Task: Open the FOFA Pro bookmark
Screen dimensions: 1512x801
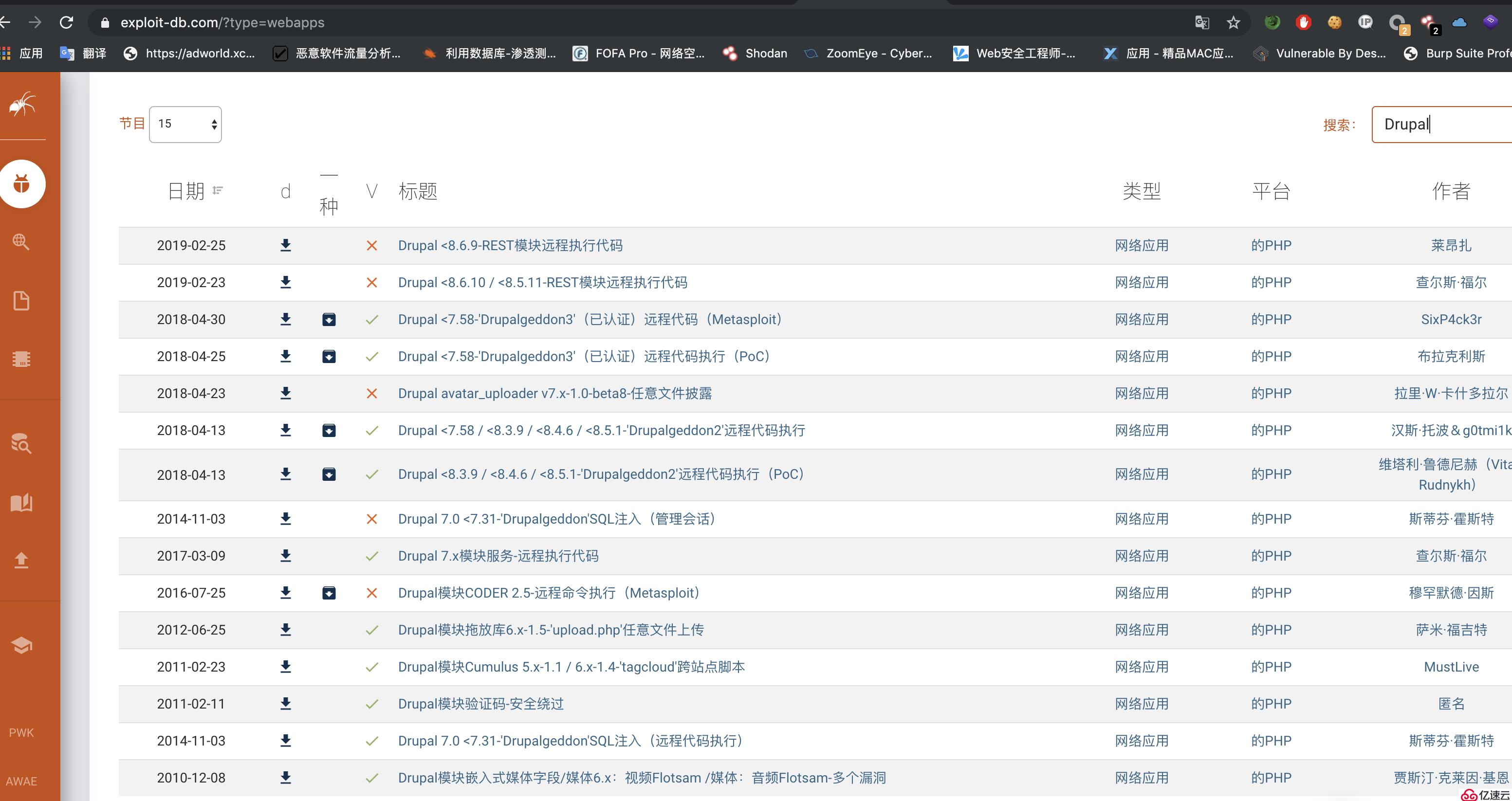Action: click(639, 54)
